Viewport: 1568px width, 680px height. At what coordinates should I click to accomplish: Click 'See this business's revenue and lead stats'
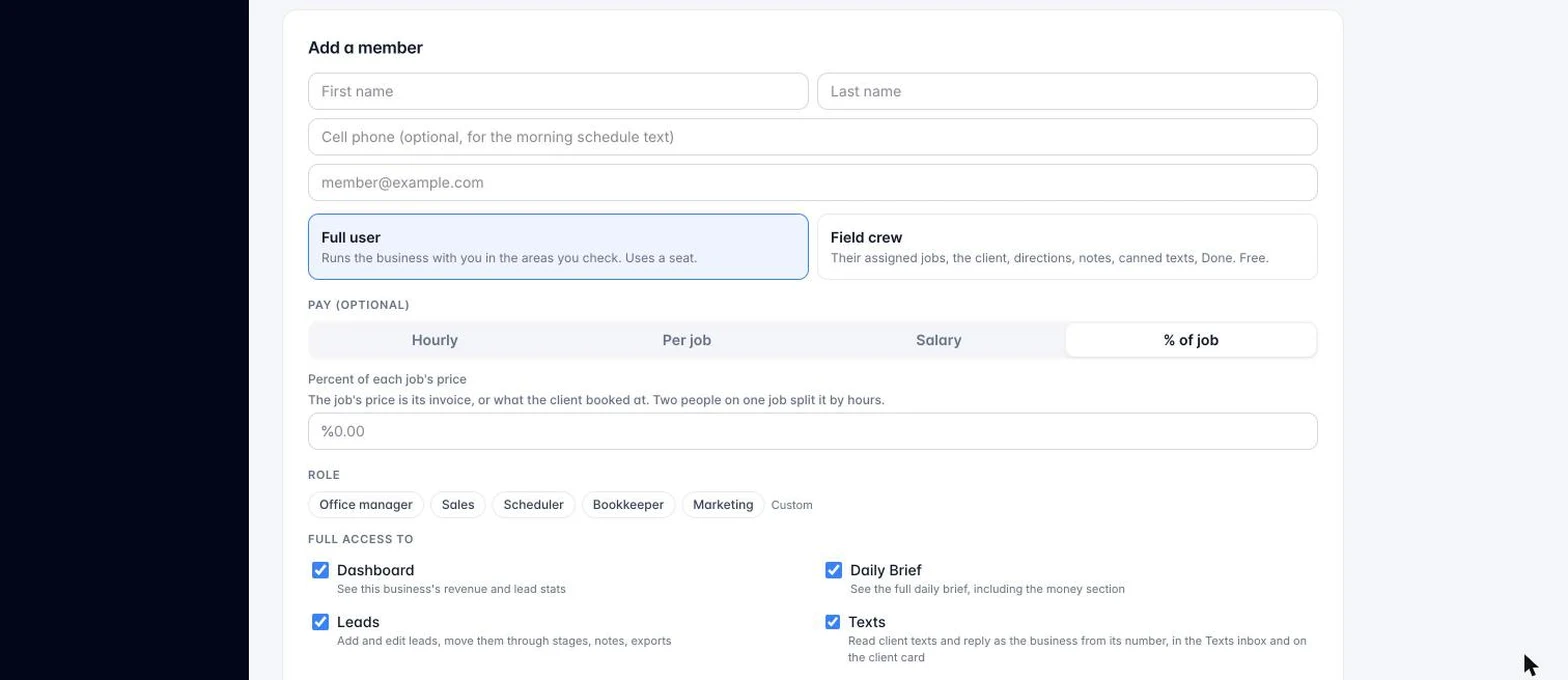tap(451, 589)
